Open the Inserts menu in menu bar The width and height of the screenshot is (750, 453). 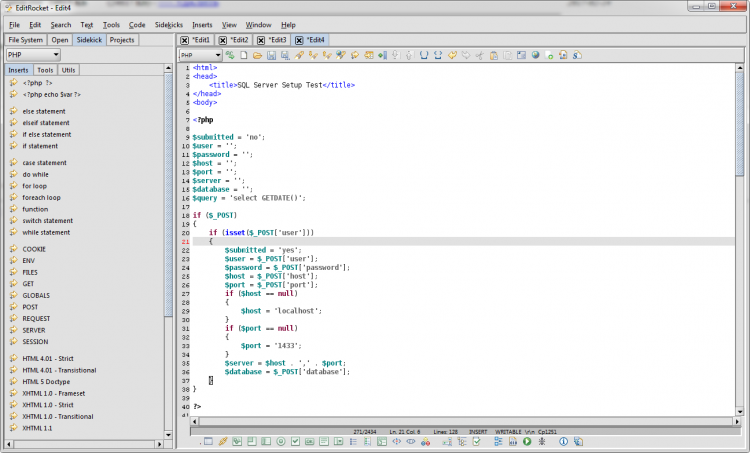pyautogui.click(x=202, y=24)
